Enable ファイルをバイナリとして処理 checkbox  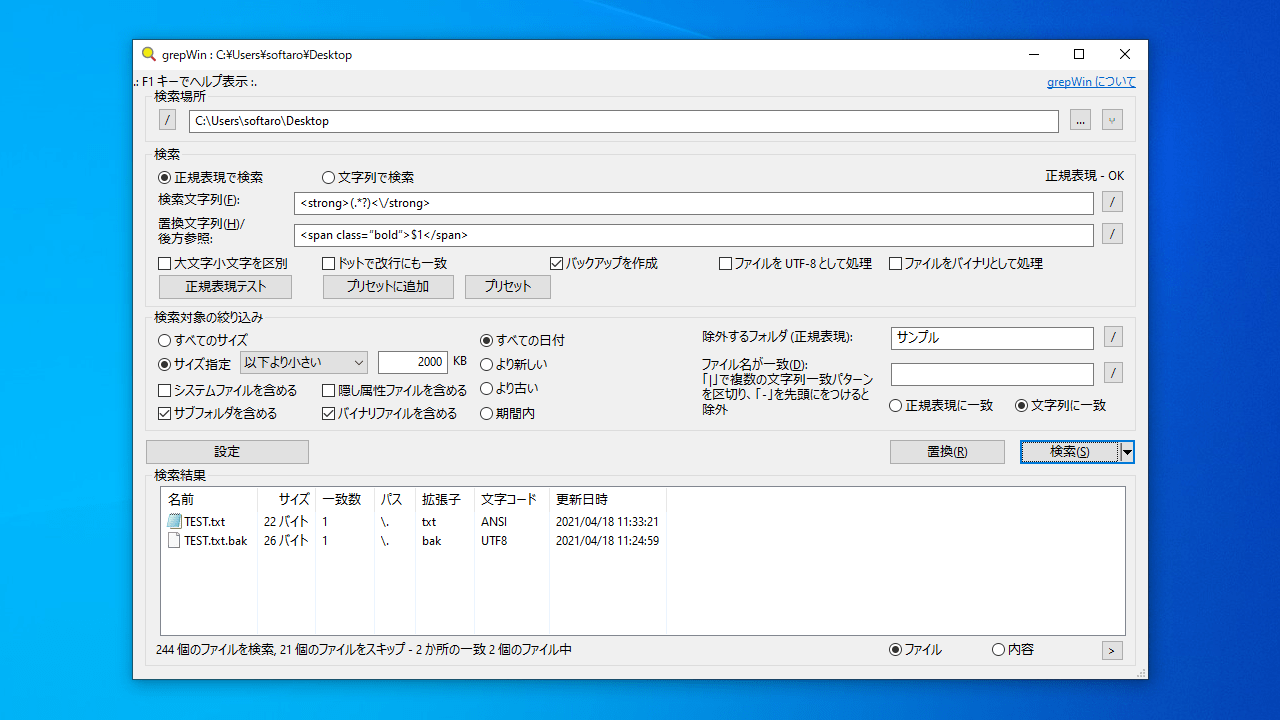click(966, 264)
